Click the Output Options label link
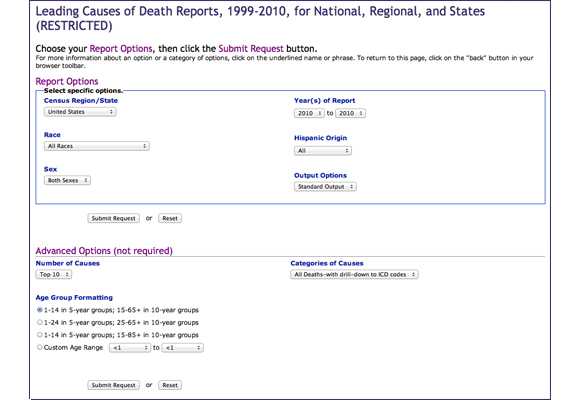The height and width of the screenshot is (404, 580). [320, 175]
